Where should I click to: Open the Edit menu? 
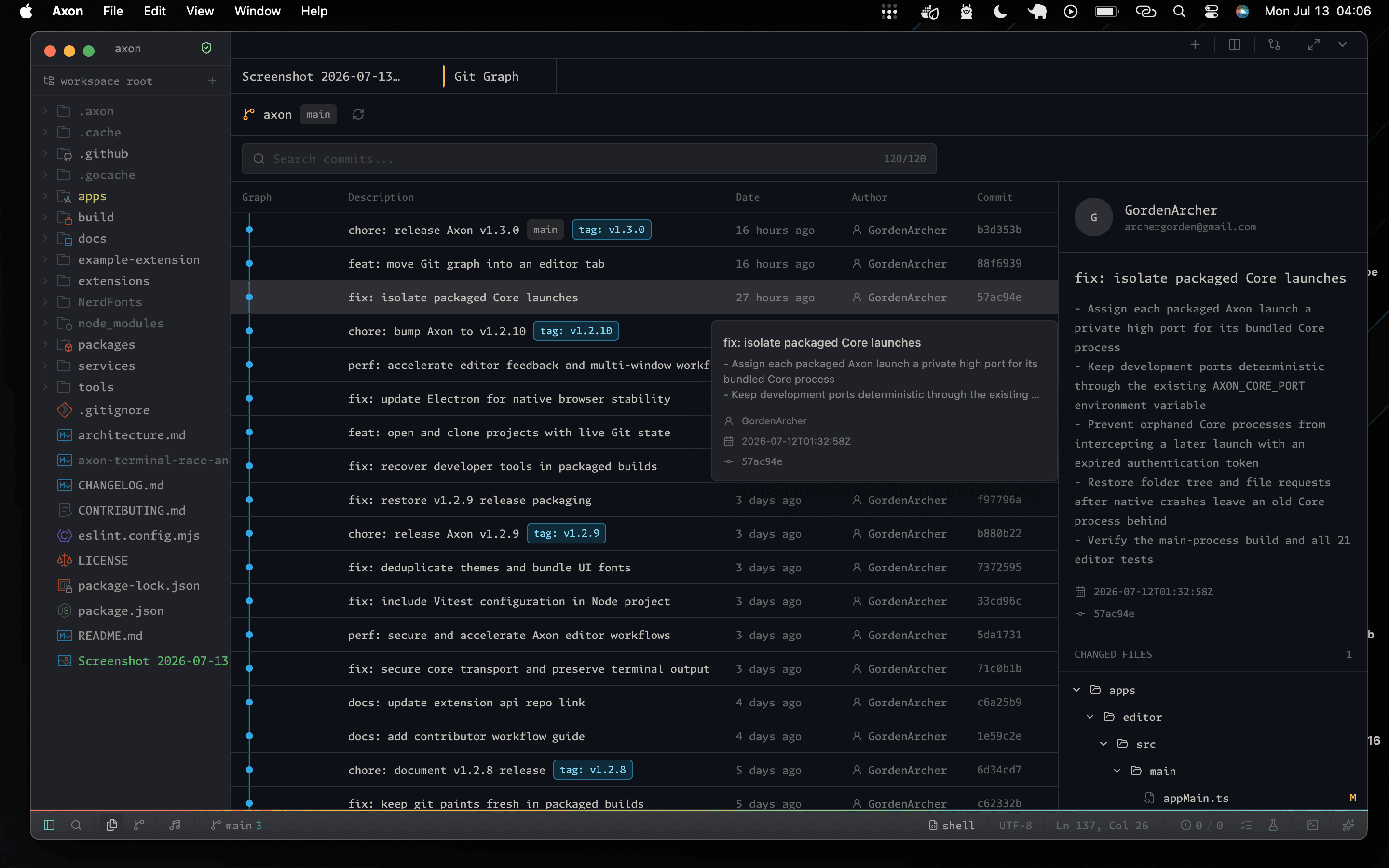click(x=154, y=11)
